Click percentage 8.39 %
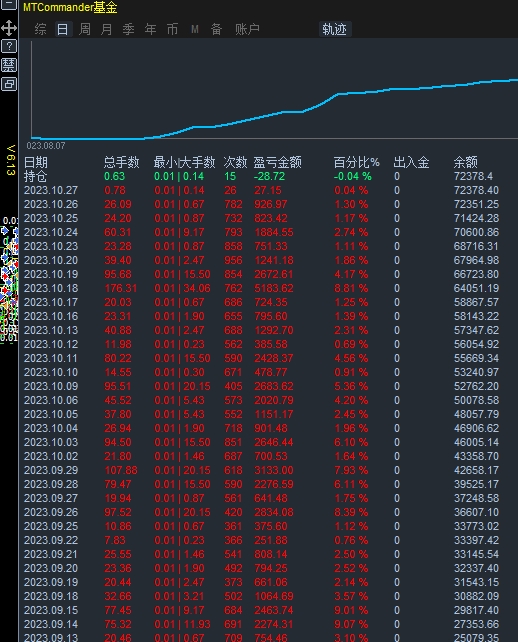 [351, 512]
